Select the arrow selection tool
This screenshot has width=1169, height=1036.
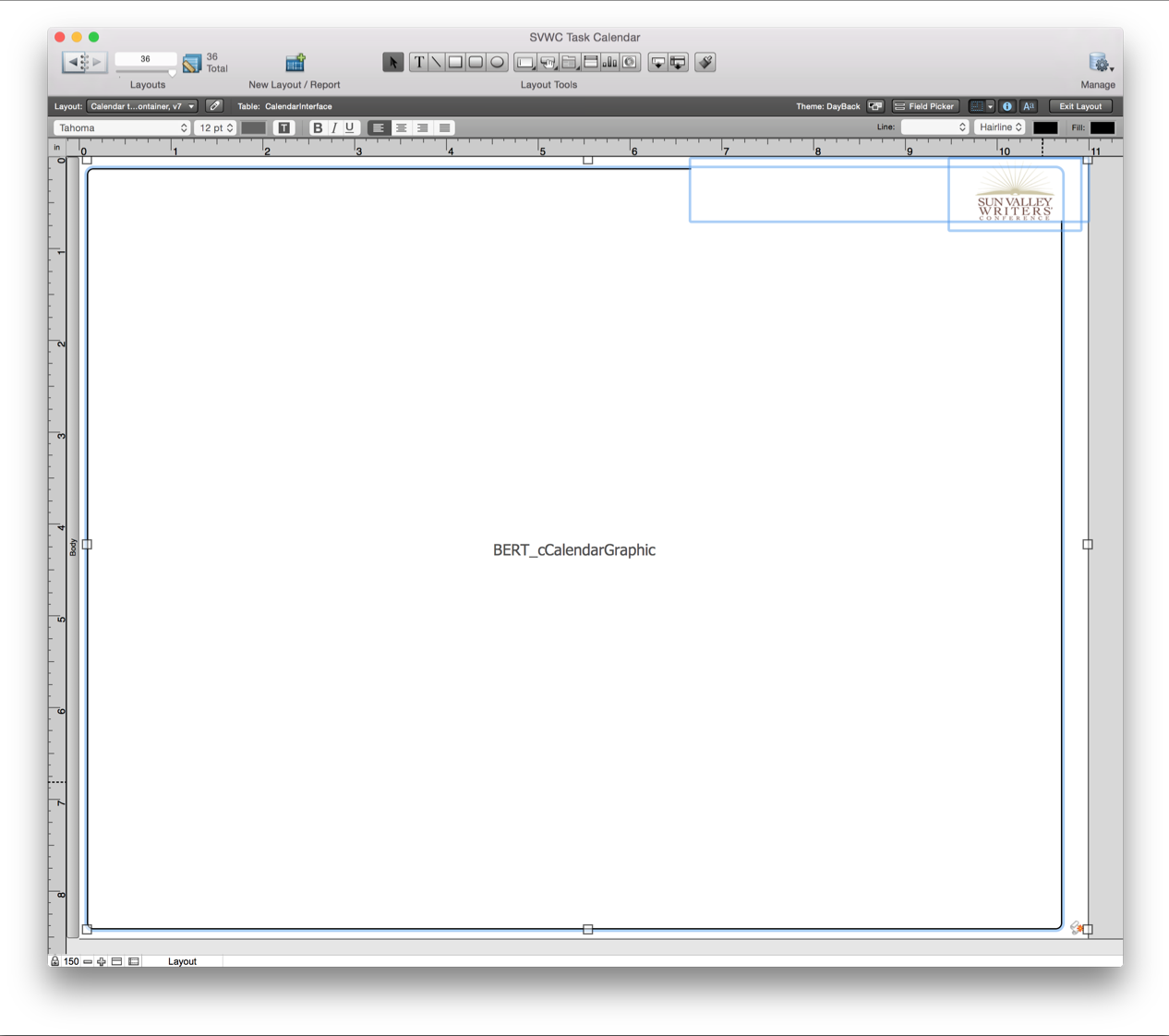392,63
